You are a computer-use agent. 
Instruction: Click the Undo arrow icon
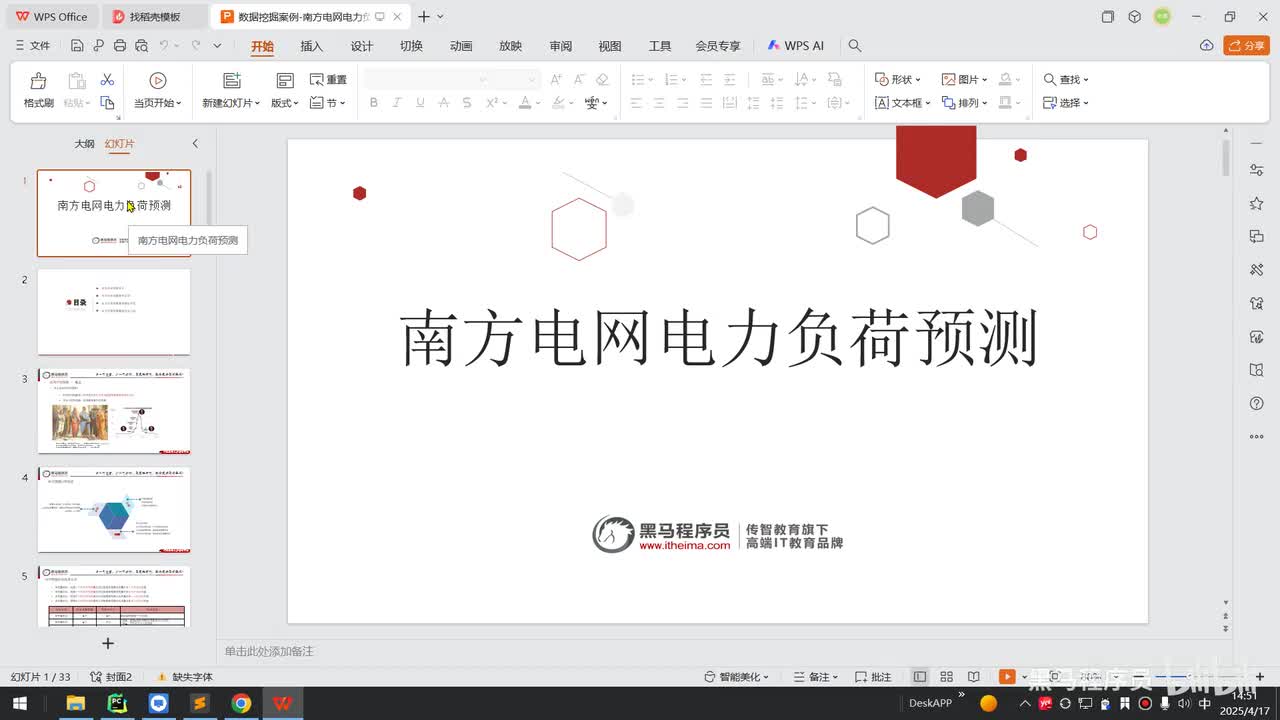click(164, 46)
